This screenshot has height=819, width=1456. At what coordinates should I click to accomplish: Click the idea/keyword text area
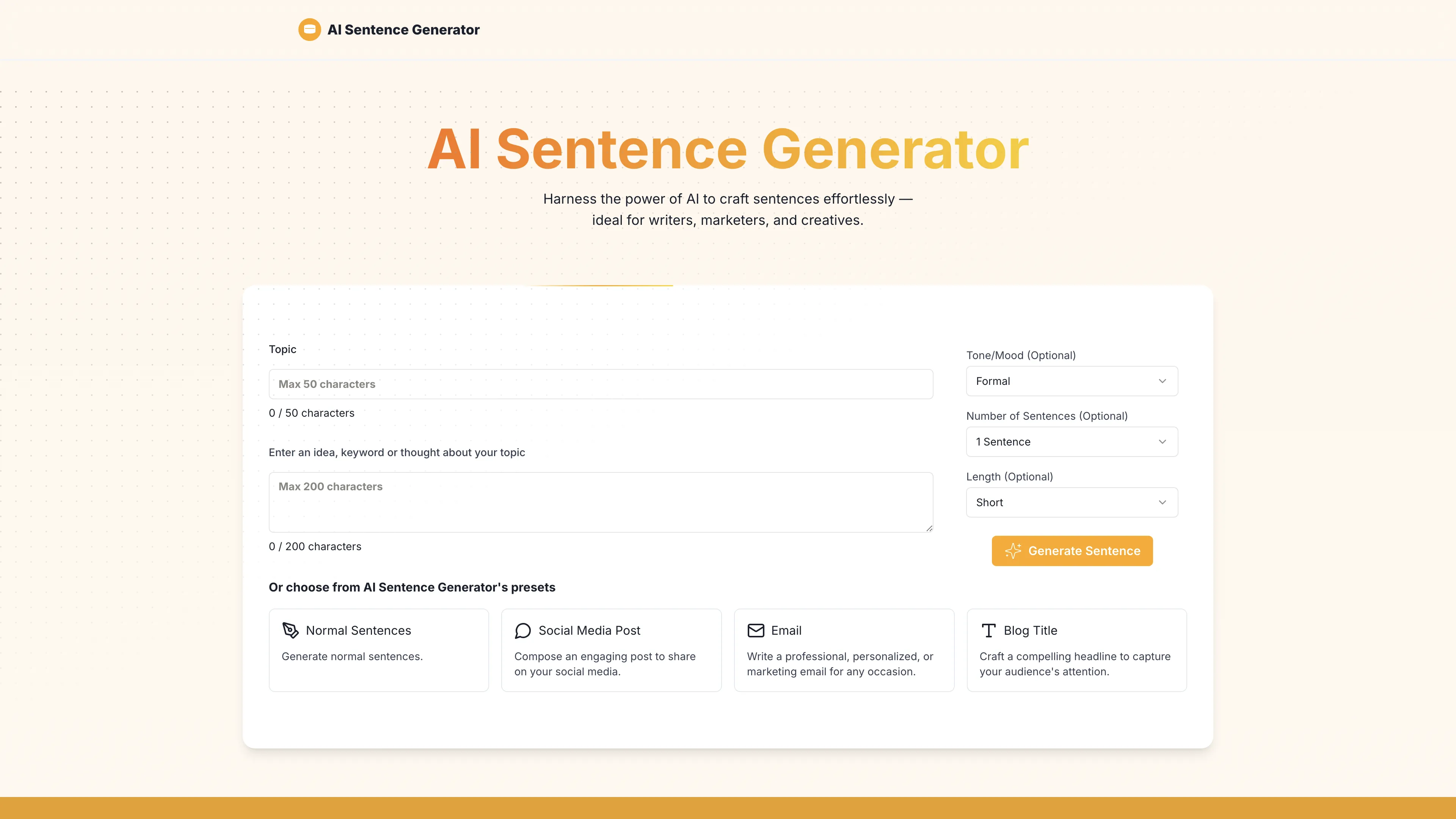[x=601, y=500]
